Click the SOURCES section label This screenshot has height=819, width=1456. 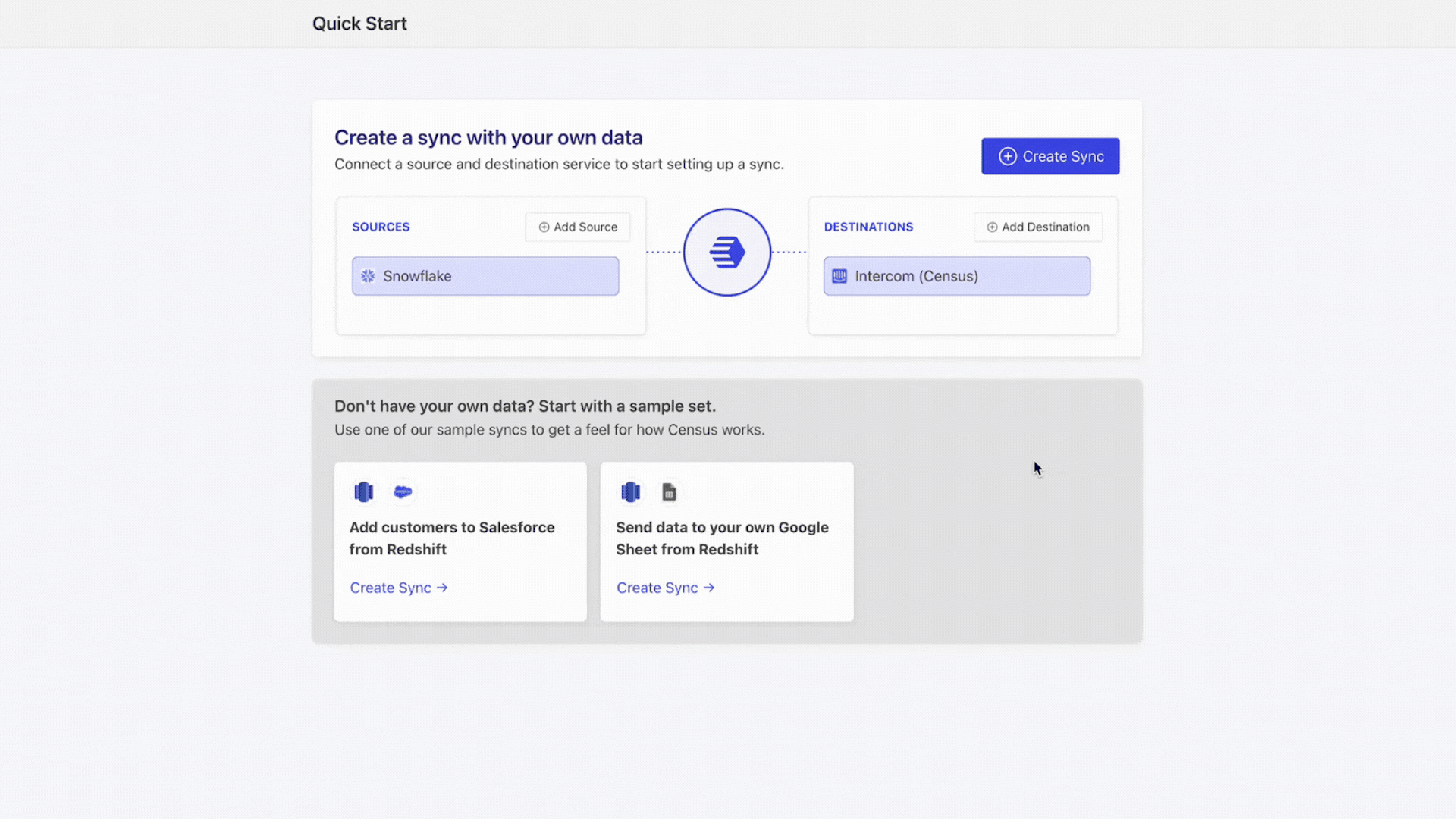tap(381, 227)
